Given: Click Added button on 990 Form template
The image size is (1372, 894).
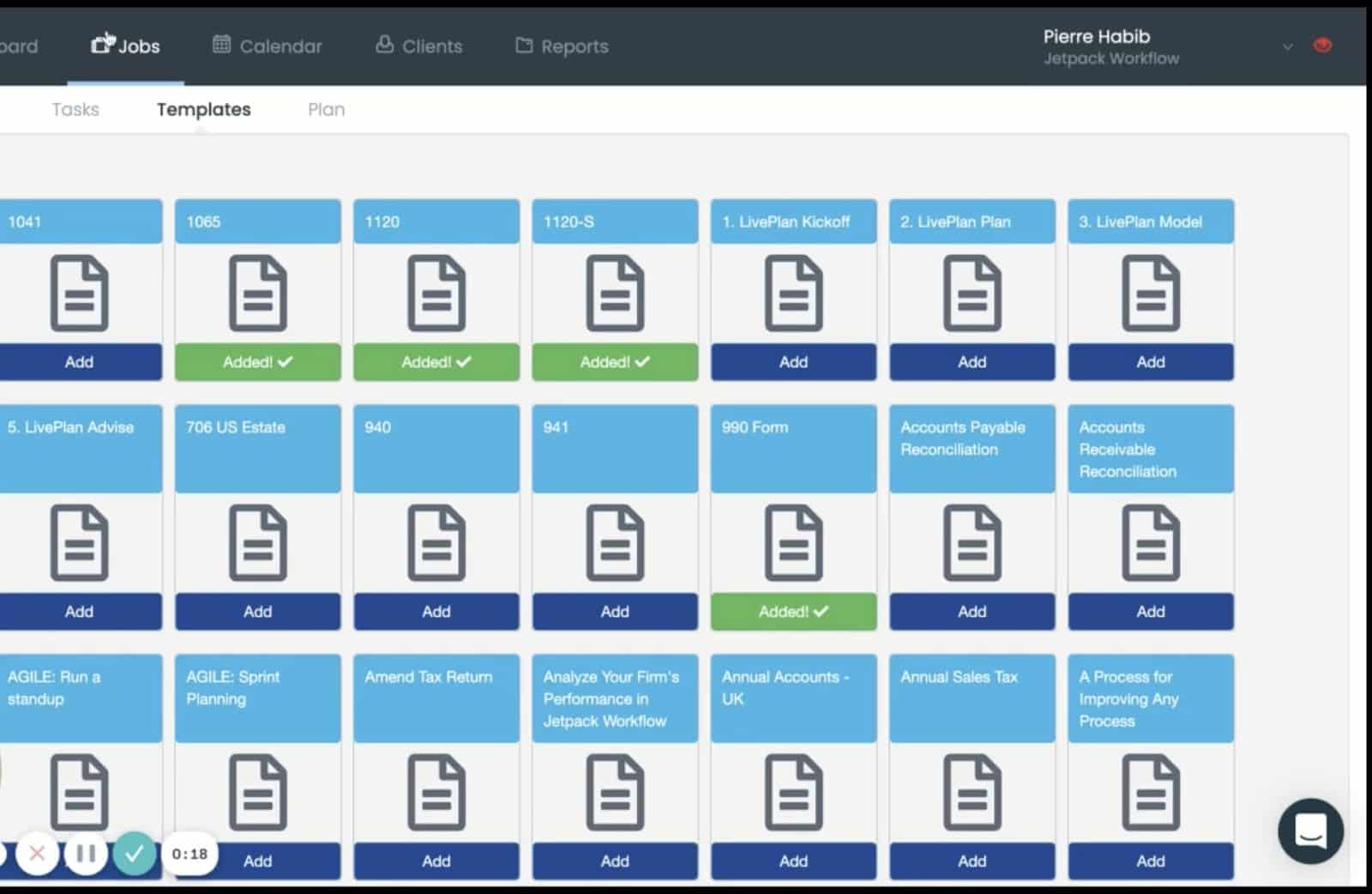Looking at the screenshot, I should point(793,612).
